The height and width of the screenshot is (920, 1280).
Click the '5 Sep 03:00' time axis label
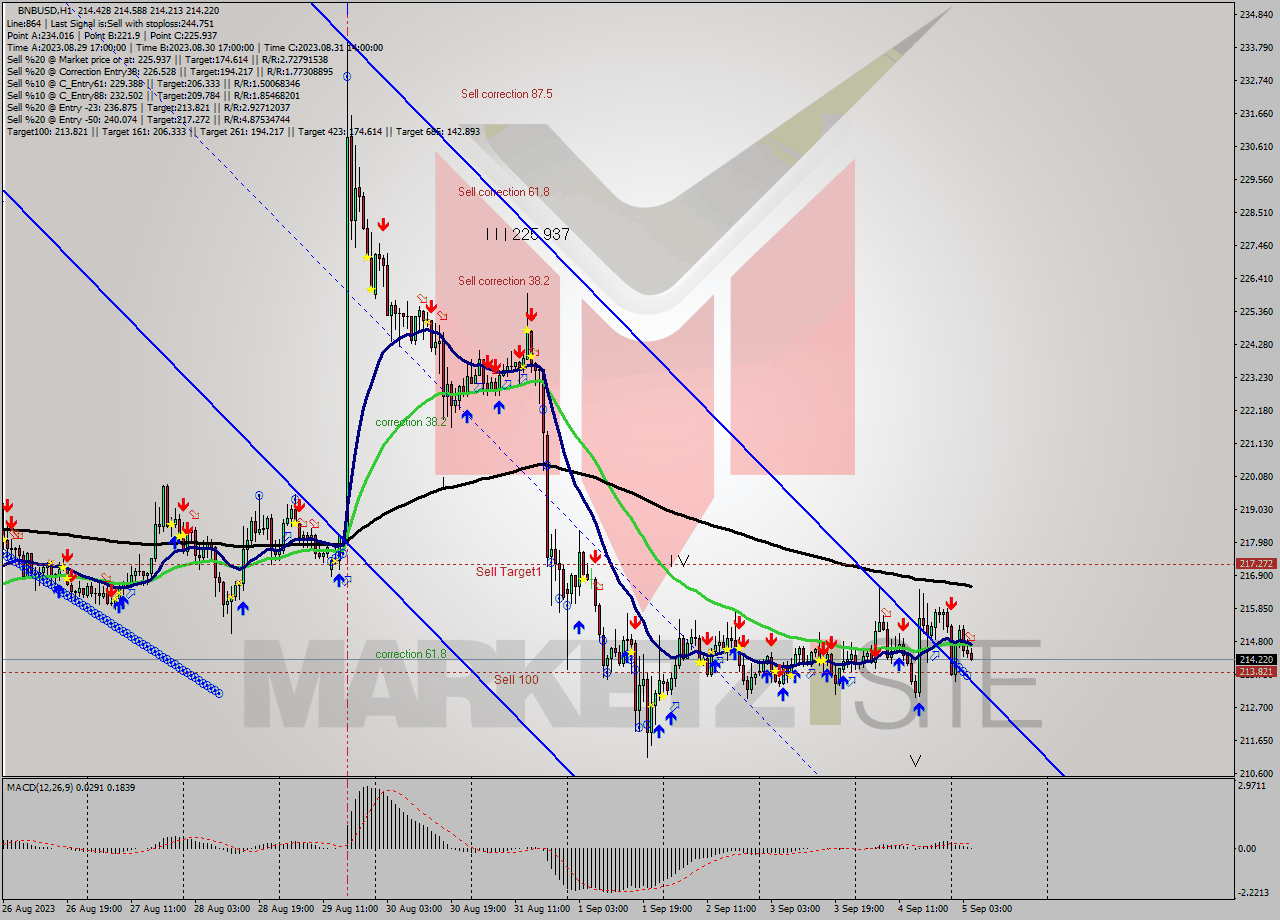pos(987,909)
